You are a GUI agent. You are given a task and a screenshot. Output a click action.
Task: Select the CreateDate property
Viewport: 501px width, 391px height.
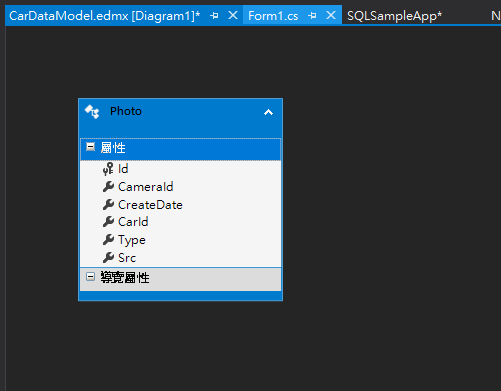coord(150,205)
